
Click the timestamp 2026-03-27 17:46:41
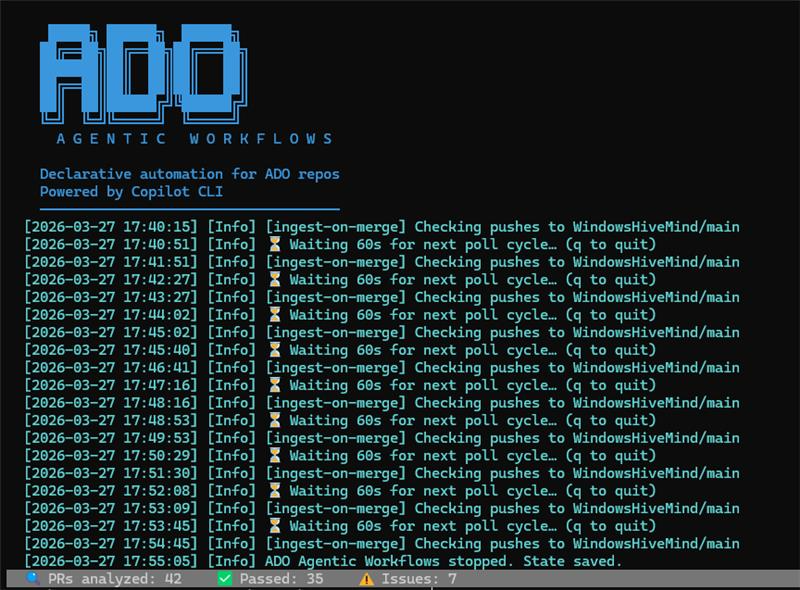[x=111, y=368]
